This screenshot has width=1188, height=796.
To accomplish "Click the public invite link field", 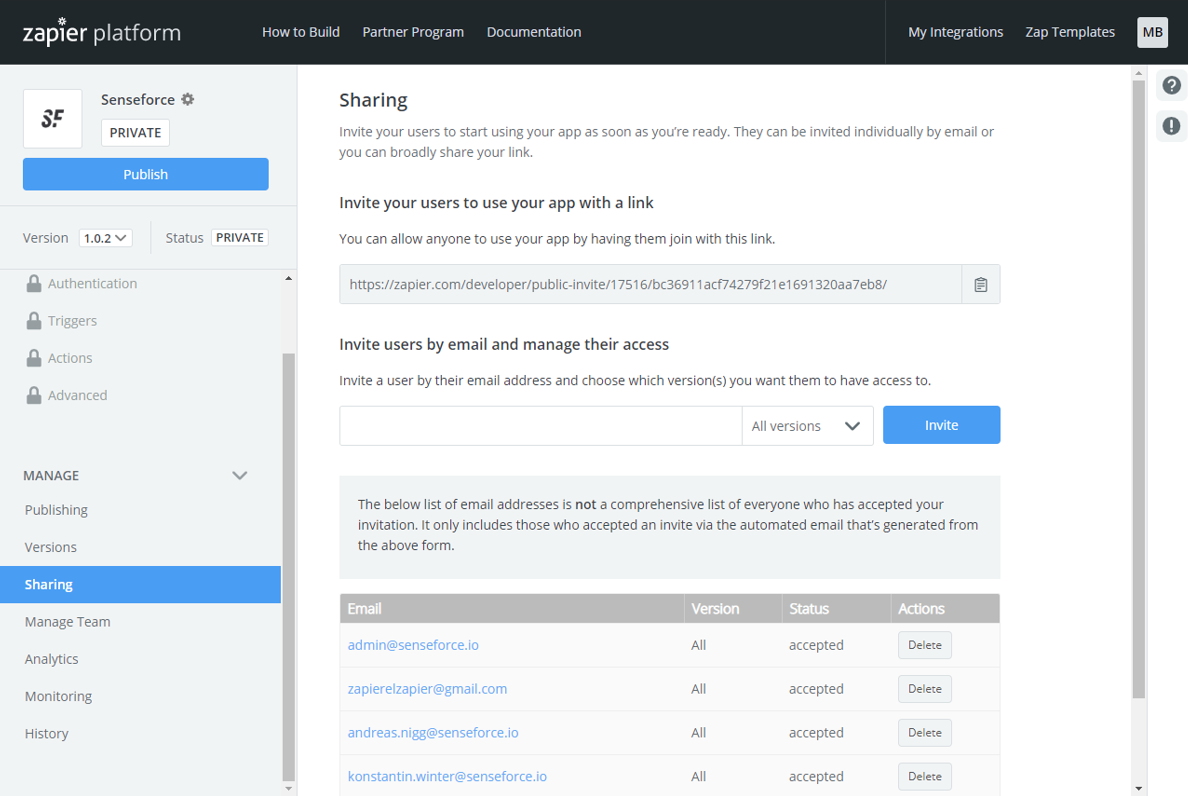I will [651, 285].
